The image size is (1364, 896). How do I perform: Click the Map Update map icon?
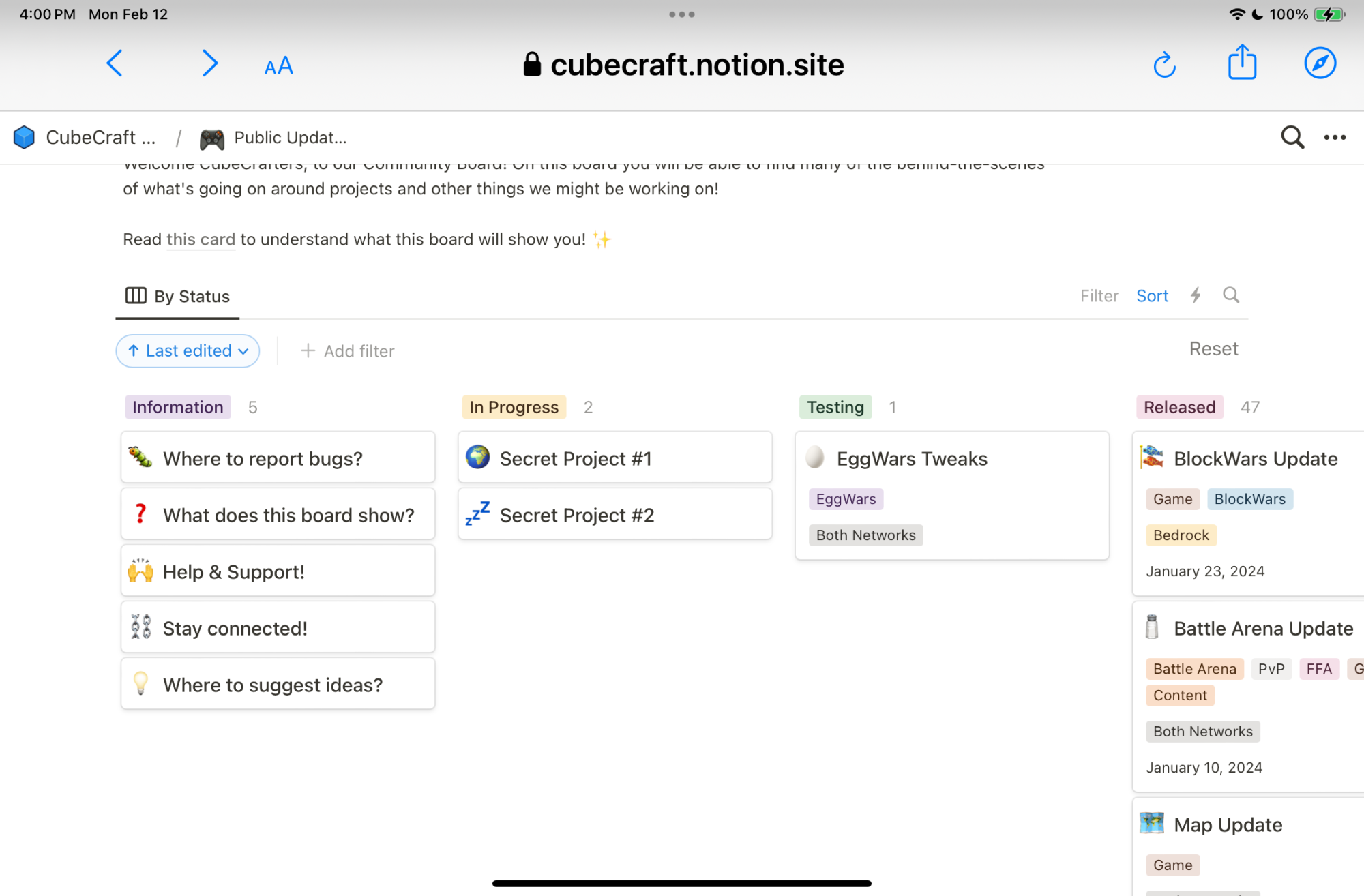pyautogui.click(x=1152, y=823)
